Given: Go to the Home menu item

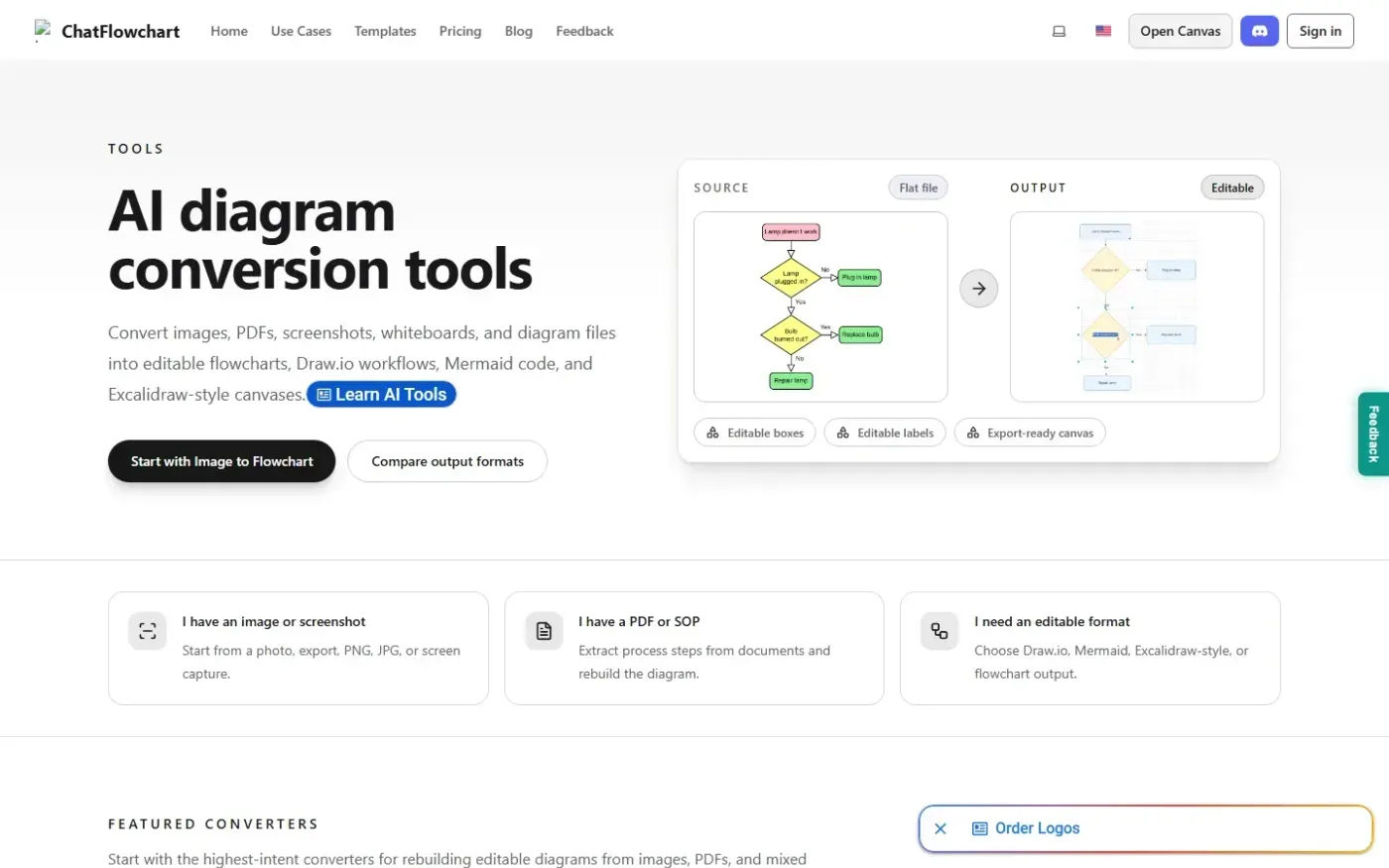Looking at the screenshot, I should point(229,31).
